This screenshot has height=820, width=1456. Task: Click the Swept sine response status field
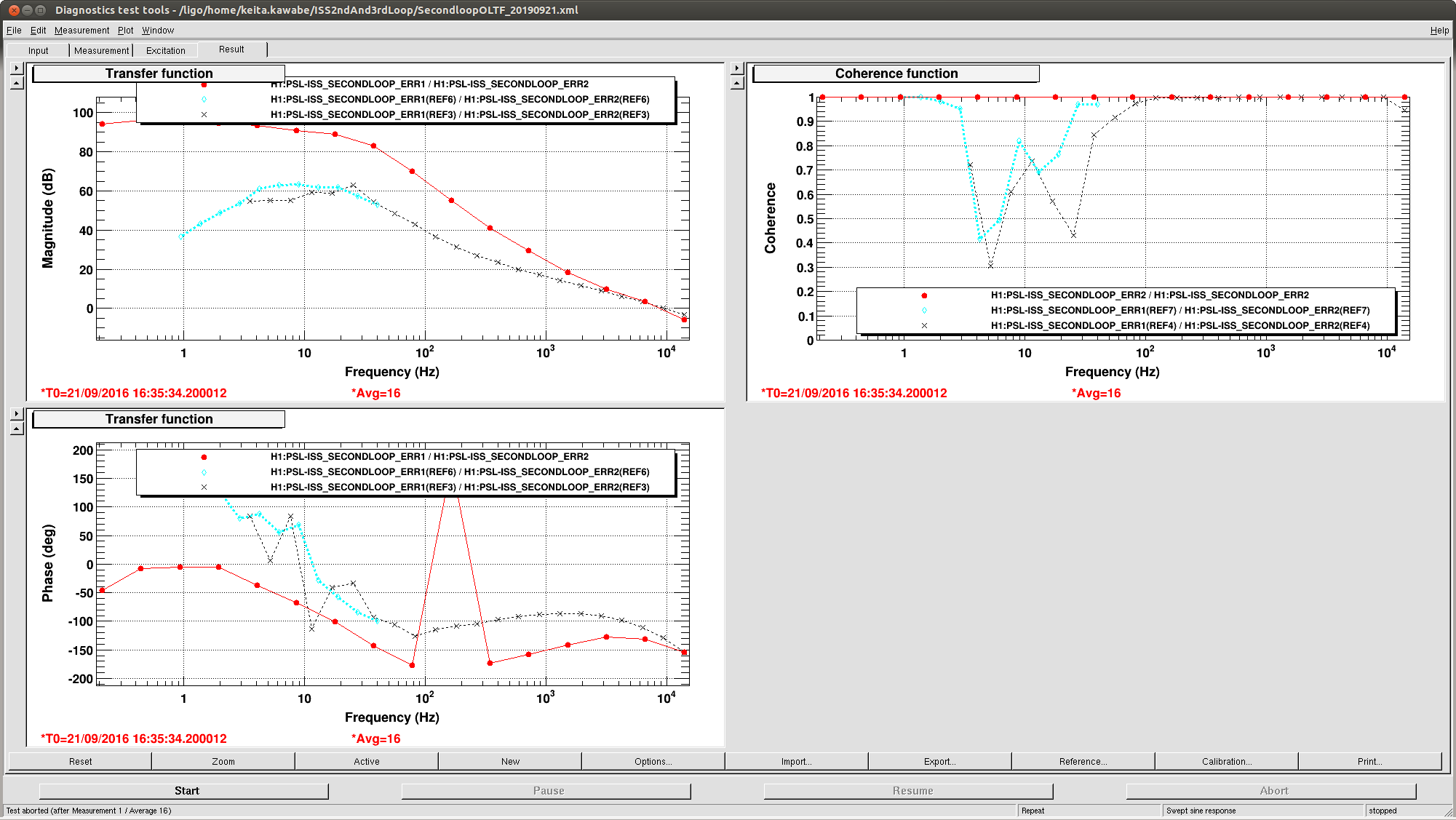(x=1263, y=811)
